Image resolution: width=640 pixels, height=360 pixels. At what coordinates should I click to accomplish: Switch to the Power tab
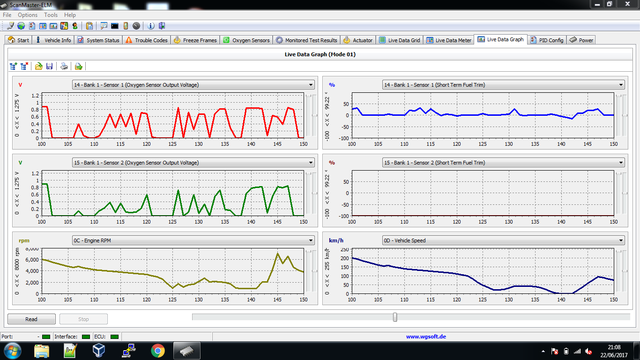[x=581, y=40]
